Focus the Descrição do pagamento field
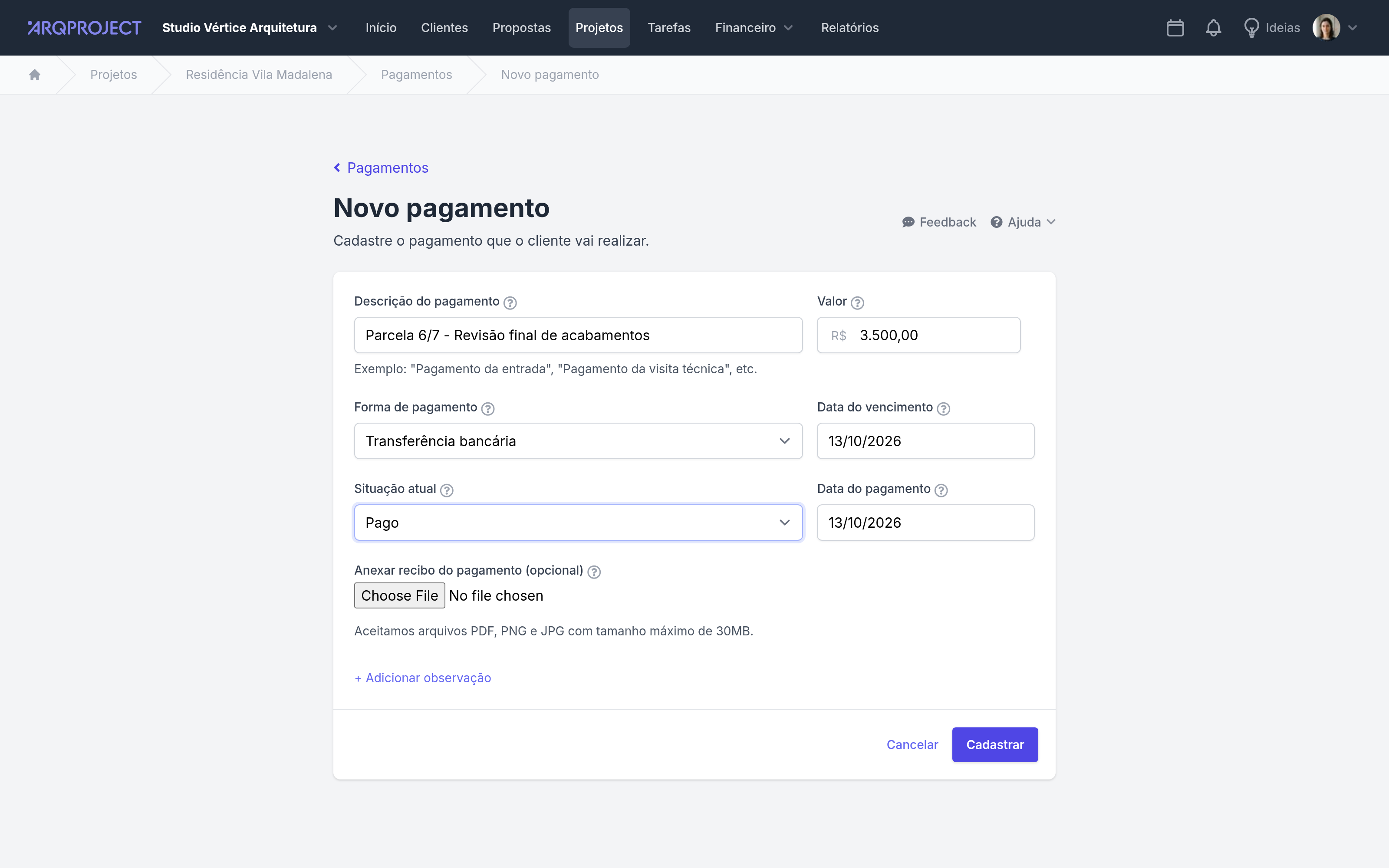Viewport: 1389px width, 868px height. (578, 335)
